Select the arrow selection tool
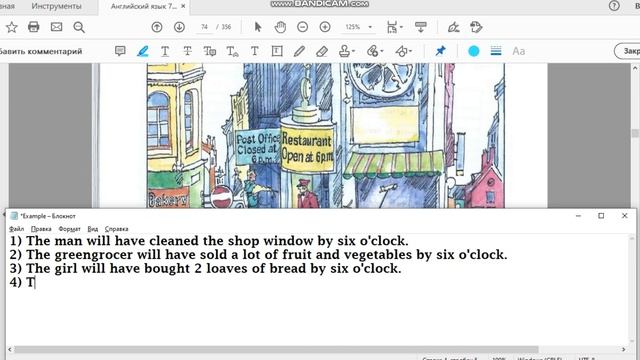This screenshot has height=360, width=640. pyautogui.click(x=258, y=27)
